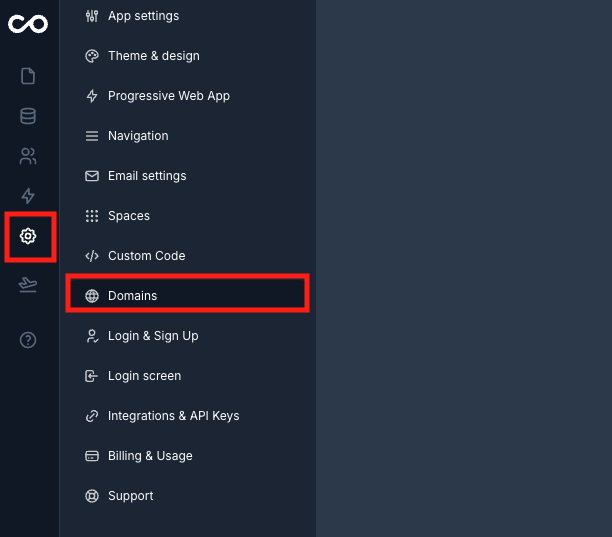Open Email settings

(x=147, y=176)
